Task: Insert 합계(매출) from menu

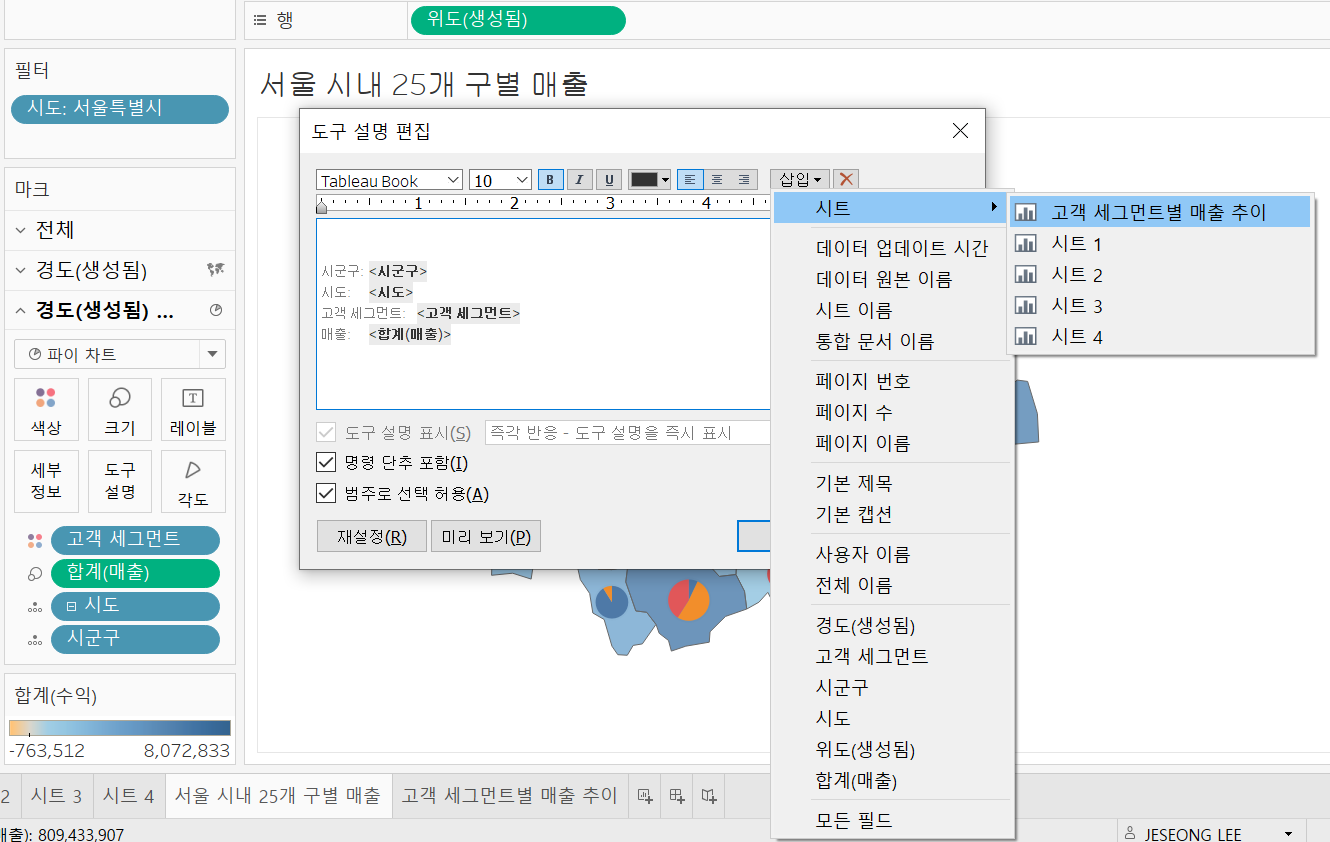Action: [856, 780]
